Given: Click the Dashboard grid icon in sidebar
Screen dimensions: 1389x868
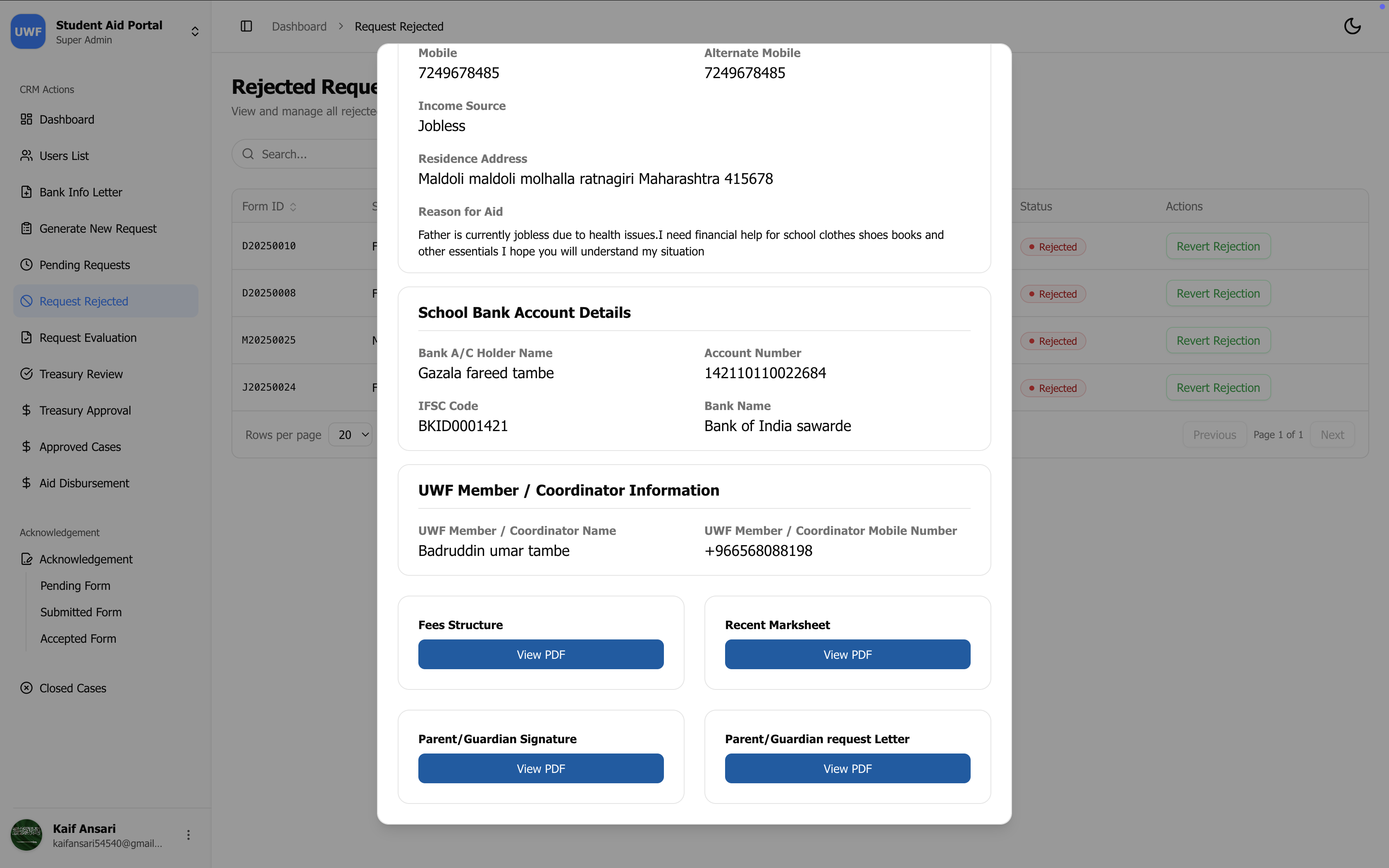Looking at the screenshot, I should click(26, 119).
